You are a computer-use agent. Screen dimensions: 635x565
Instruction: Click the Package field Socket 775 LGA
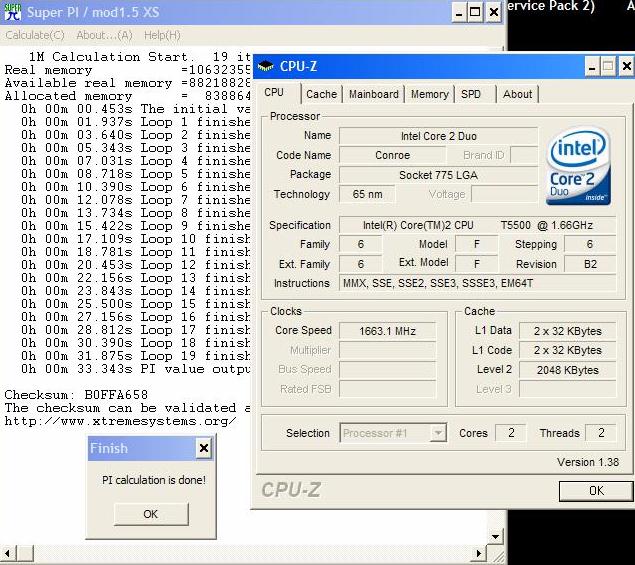coord(439,175)
